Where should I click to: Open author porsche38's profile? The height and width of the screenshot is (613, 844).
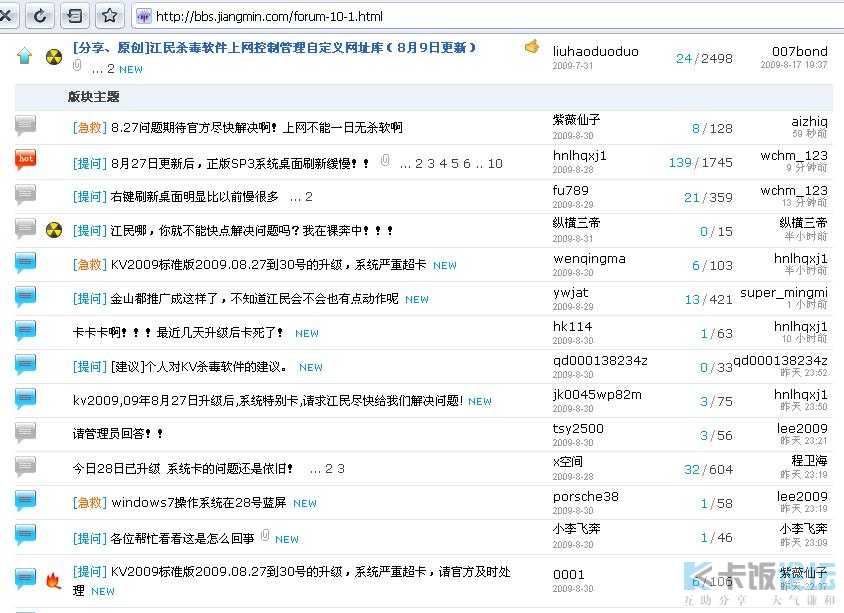click(x=586, y=496)
